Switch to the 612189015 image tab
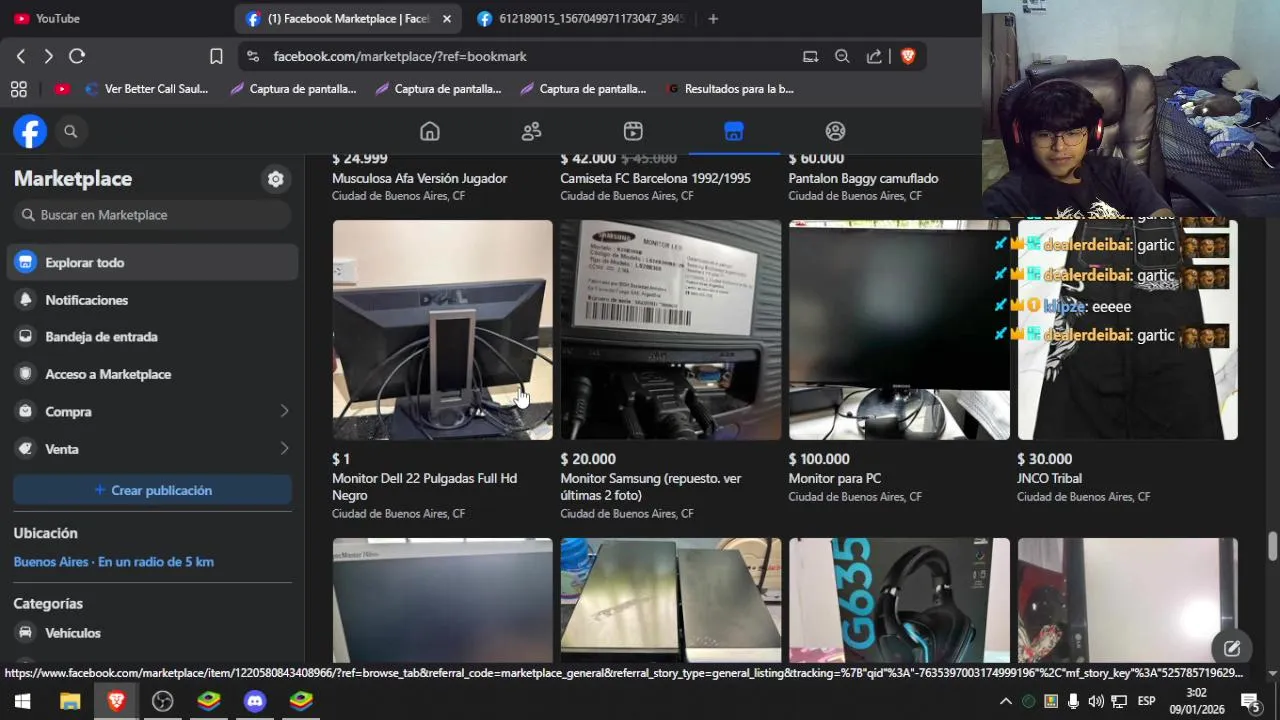This screenshot has width=1280, height=720. point(581,18)
